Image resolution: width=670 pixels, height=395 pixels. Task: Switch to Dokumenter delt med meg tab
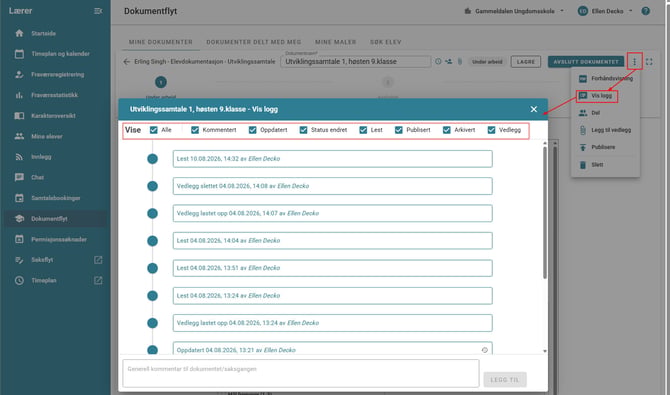pos(253,42)
